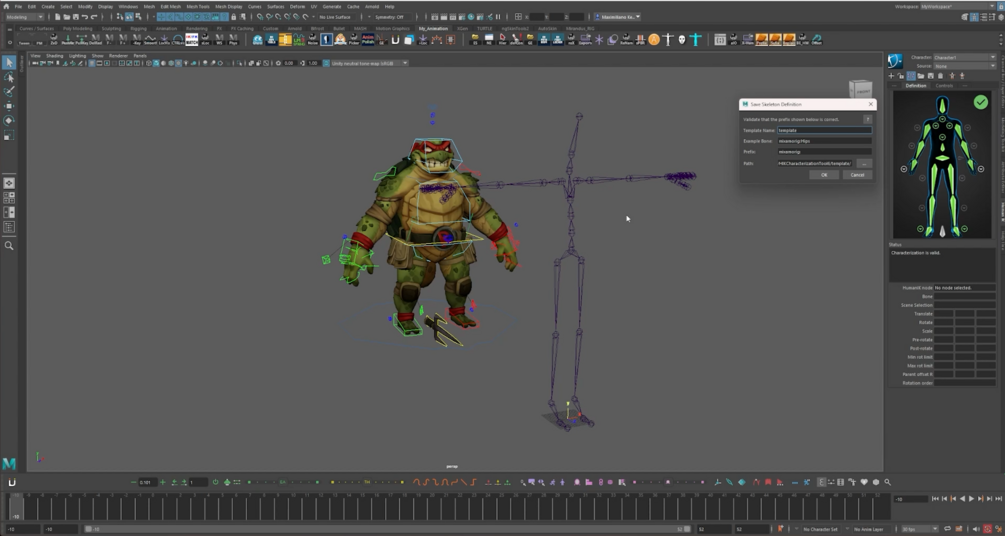
Task: Click the HumanIK save skeleton definition icon
Action: click(931, 76)
